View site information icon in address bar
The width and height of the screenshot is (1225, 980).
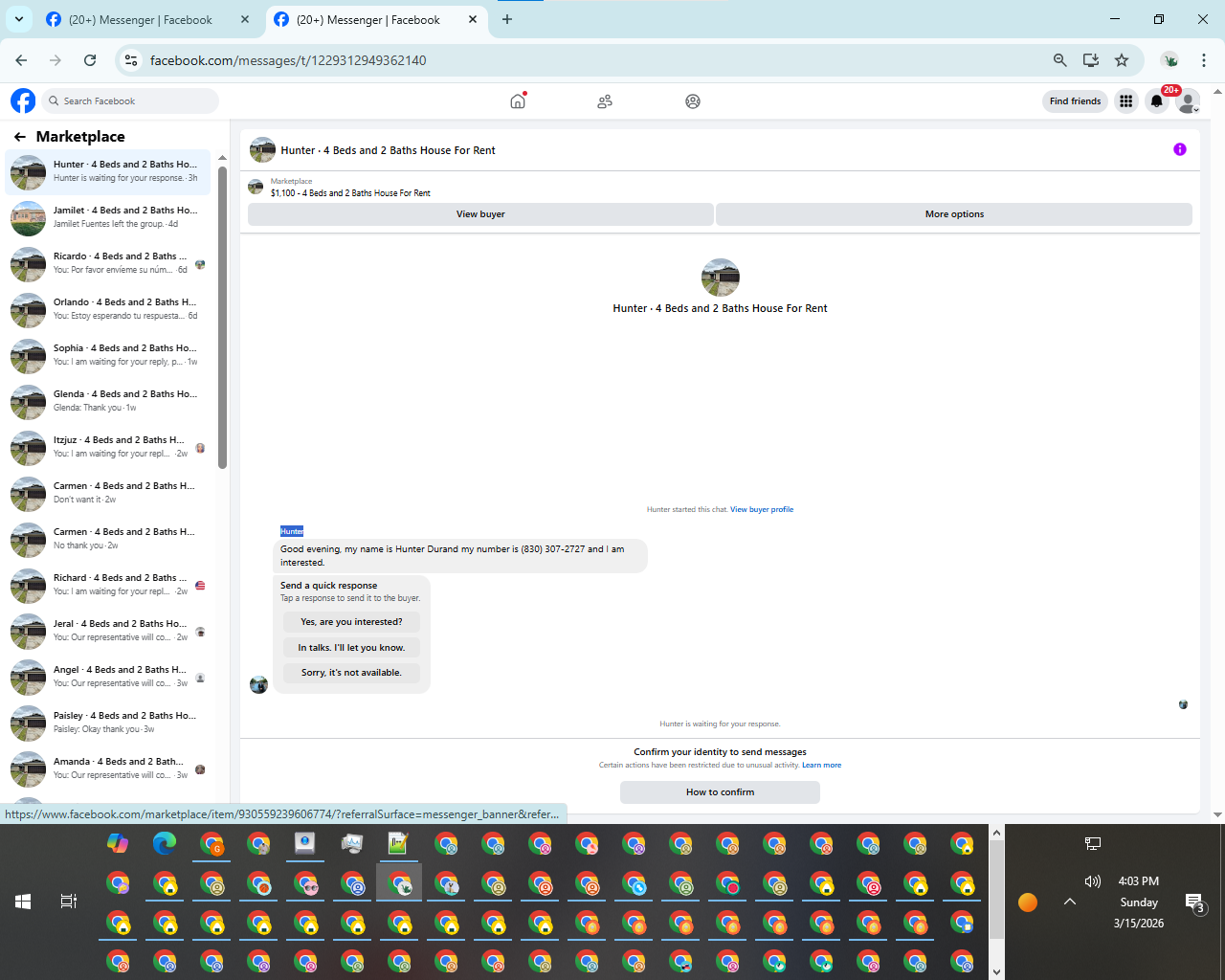[x=131, y=60]
